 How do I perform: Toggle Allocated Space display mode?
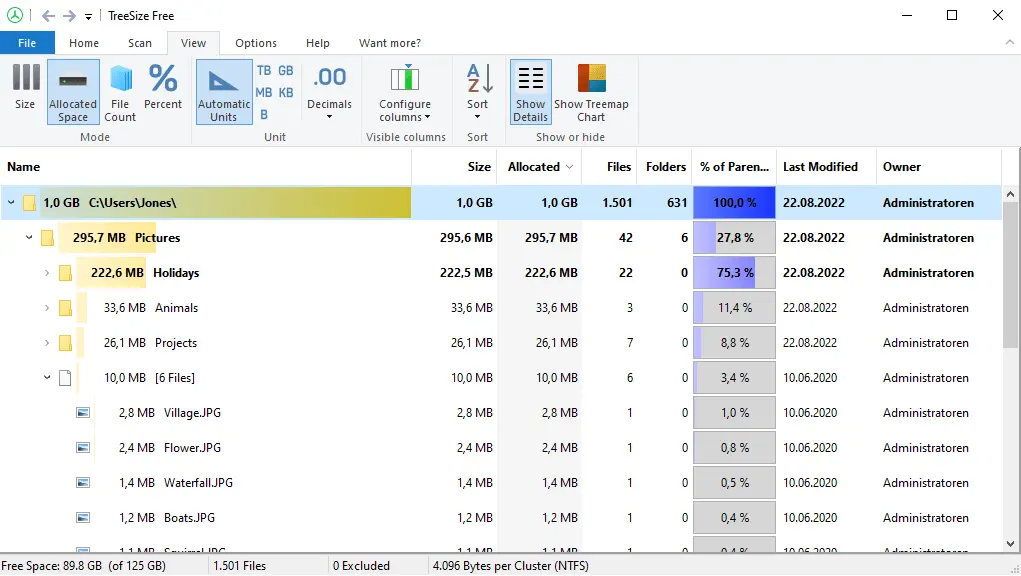point(72,91)
